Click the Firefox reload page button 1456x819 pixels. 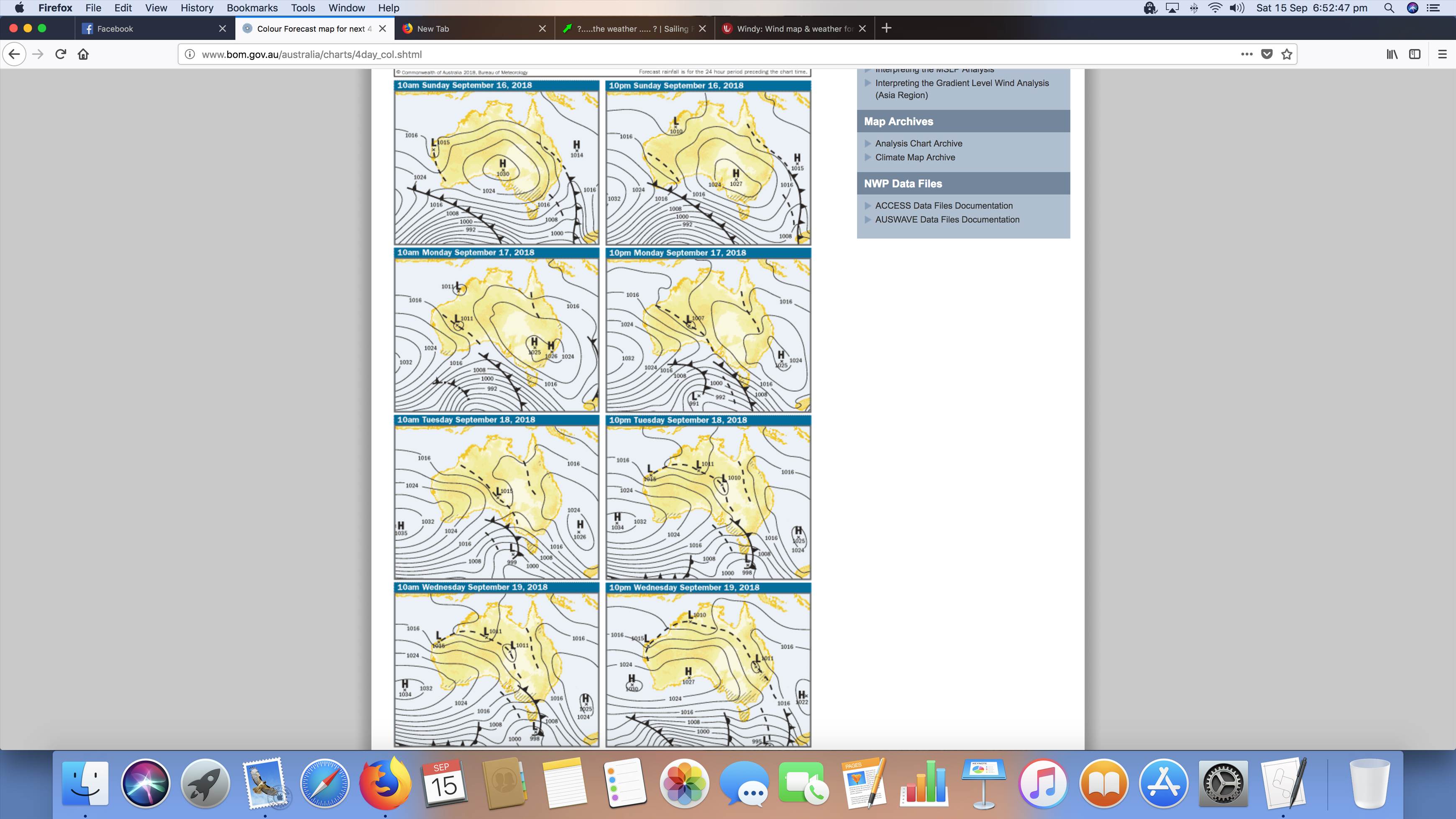[x=61, y=54]
